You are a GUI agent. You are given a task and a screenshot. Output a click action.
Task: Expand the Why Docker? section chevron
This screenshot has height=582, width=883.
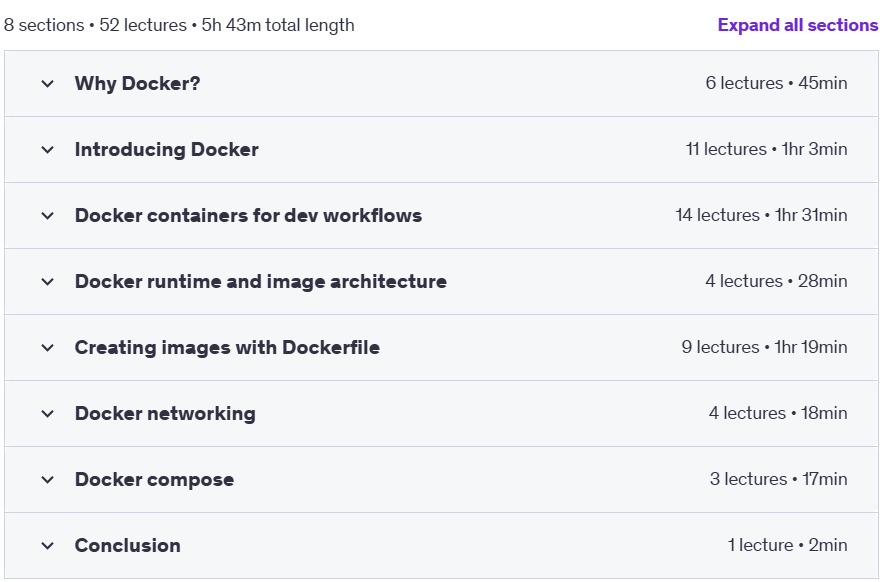48,84
